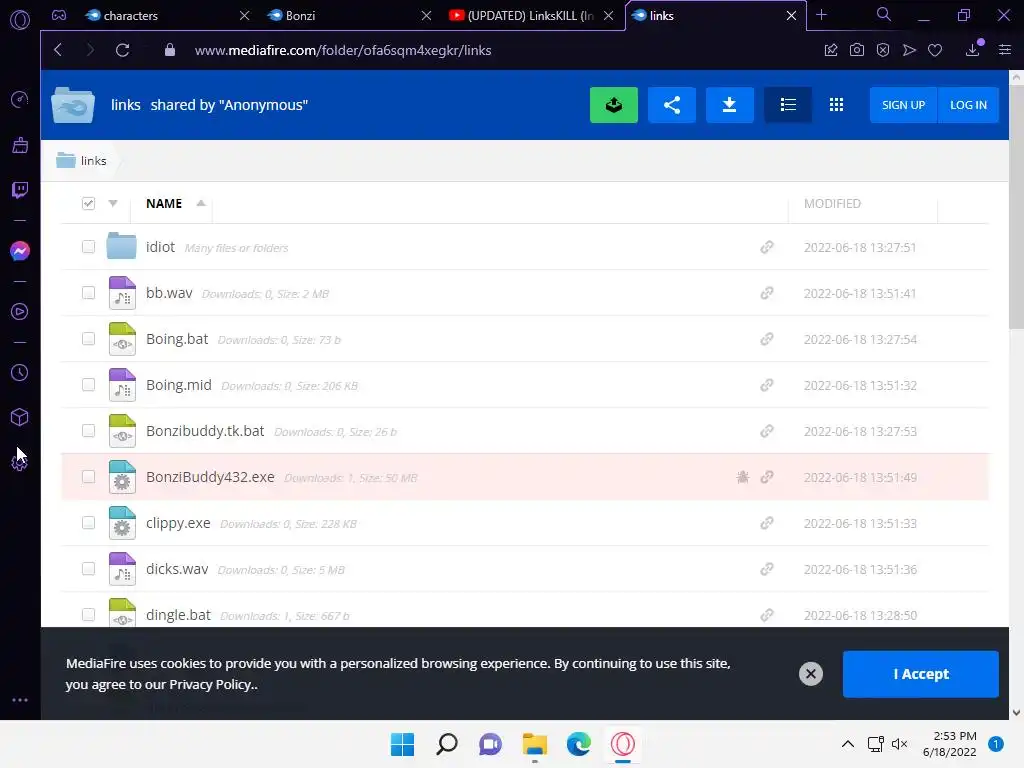
Task: Copy link icon for Boing.mid
Action: coord(767,385)
